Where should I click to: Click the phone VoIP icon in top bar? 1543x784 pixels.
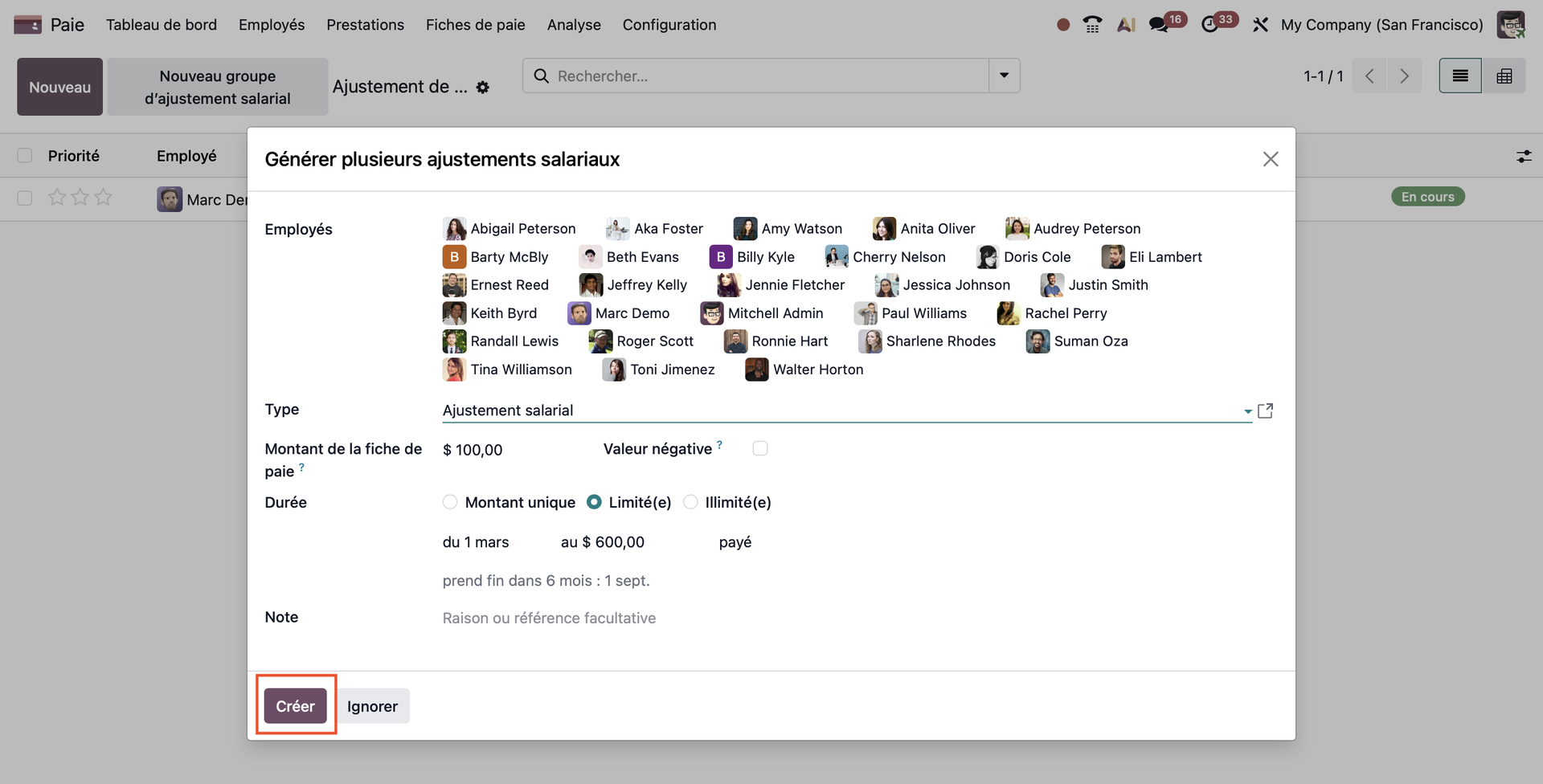click(x=1092, y=25)
